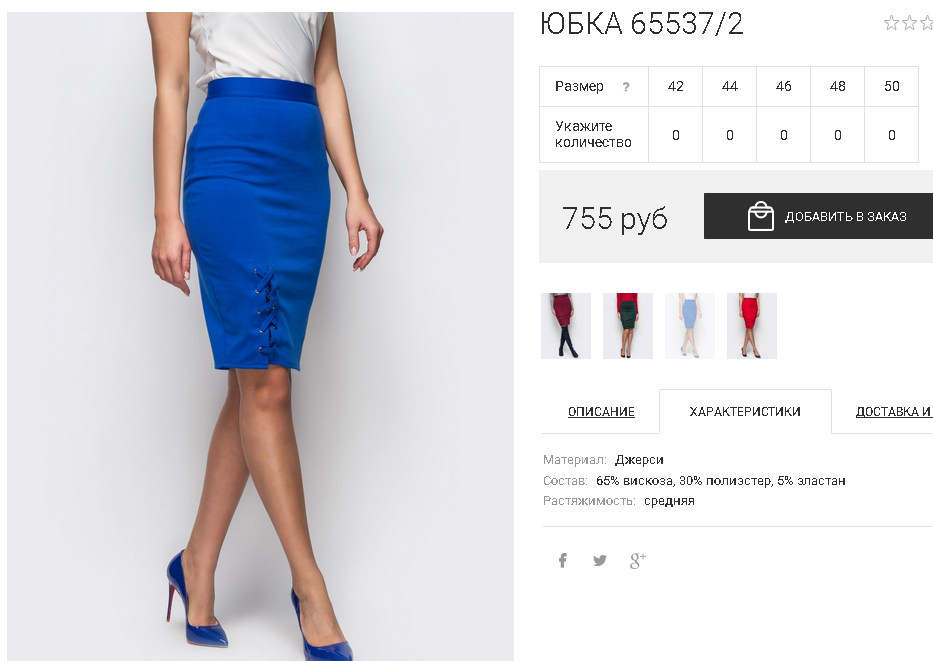Click quantity field for size 50

(x=891, y=135)
